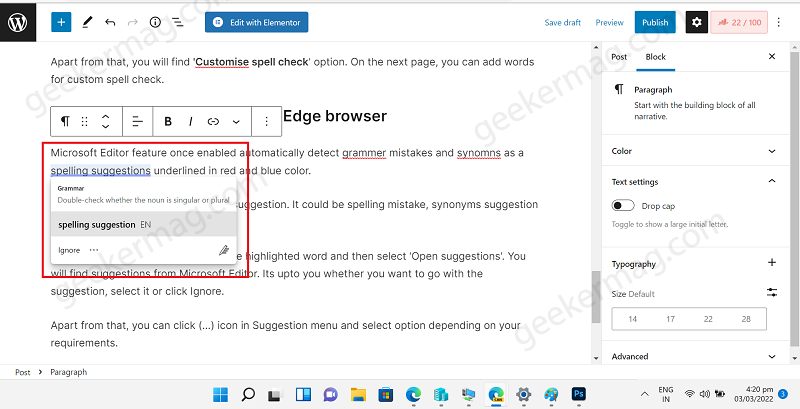Open Photoshop from taskbar
The image size is (800, 409).
579,394
